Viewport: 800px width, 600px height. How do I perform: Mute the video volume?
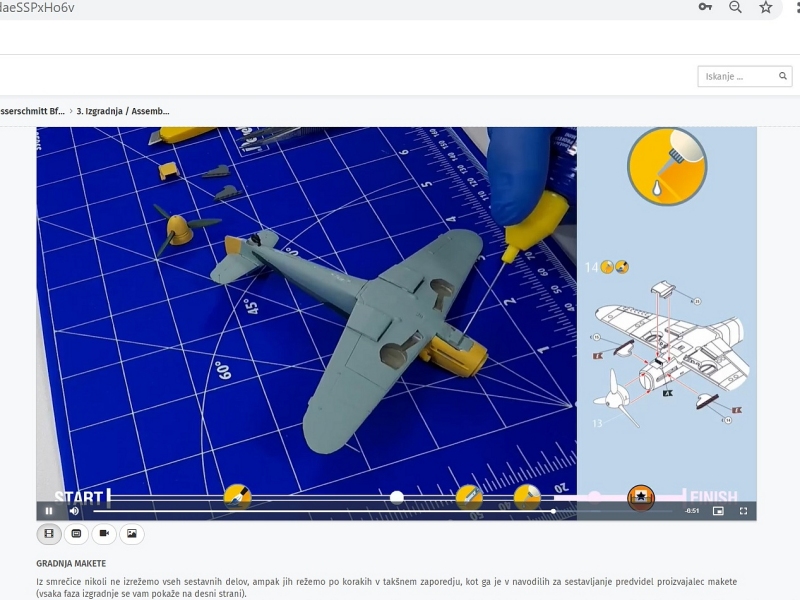[74, 511]
